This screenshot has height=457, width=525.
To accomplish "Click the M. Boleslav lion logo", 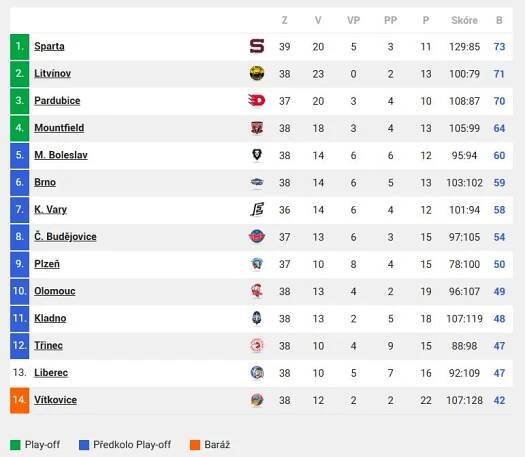I will tap(257, 155).
